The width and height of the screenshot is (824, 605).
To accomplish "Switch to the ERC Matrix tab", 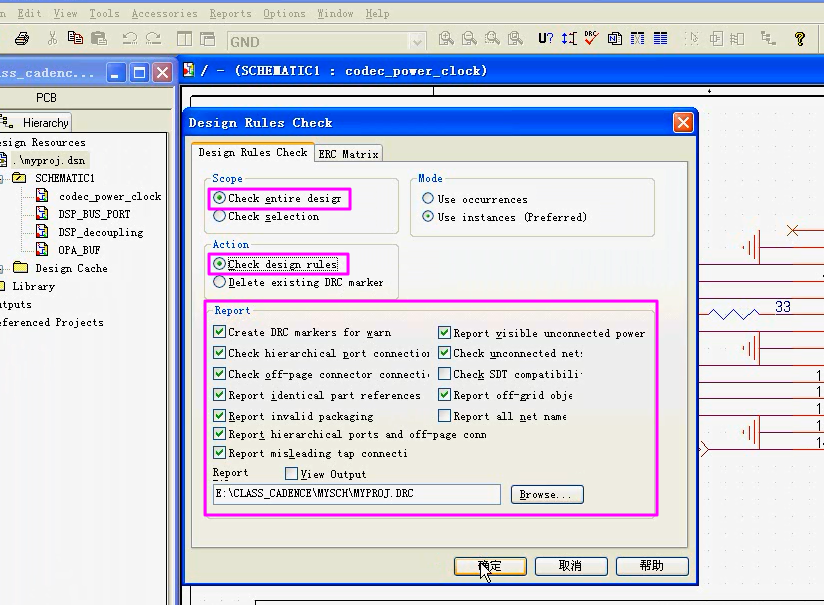I will pos(347,154).
